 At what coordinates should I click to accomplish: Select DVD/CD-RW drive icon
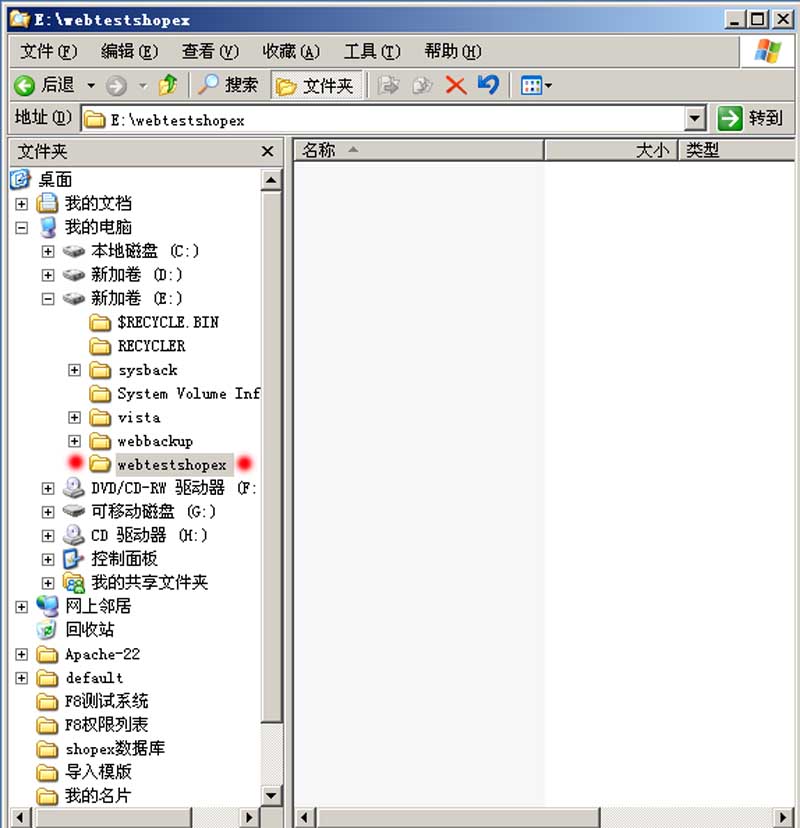[x=74, y=488]
